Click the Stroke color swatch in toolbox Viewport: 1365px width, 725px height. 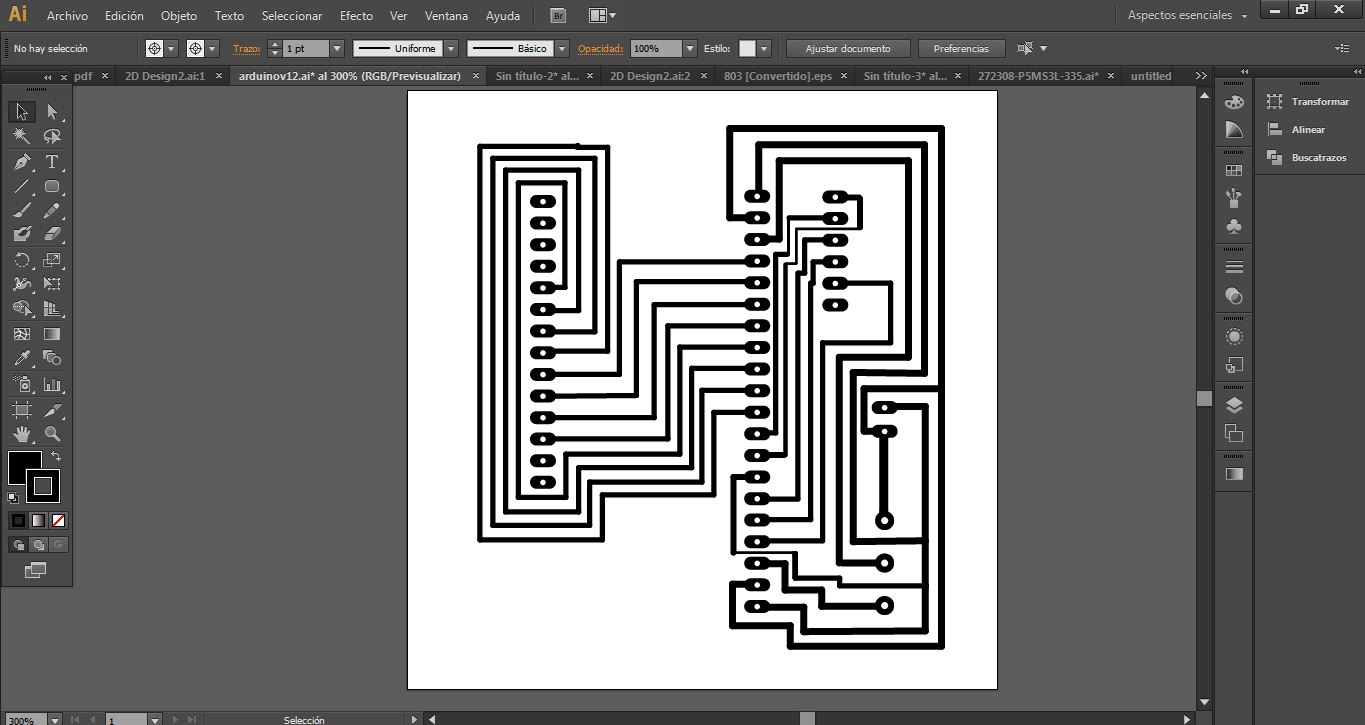point(43,486)
